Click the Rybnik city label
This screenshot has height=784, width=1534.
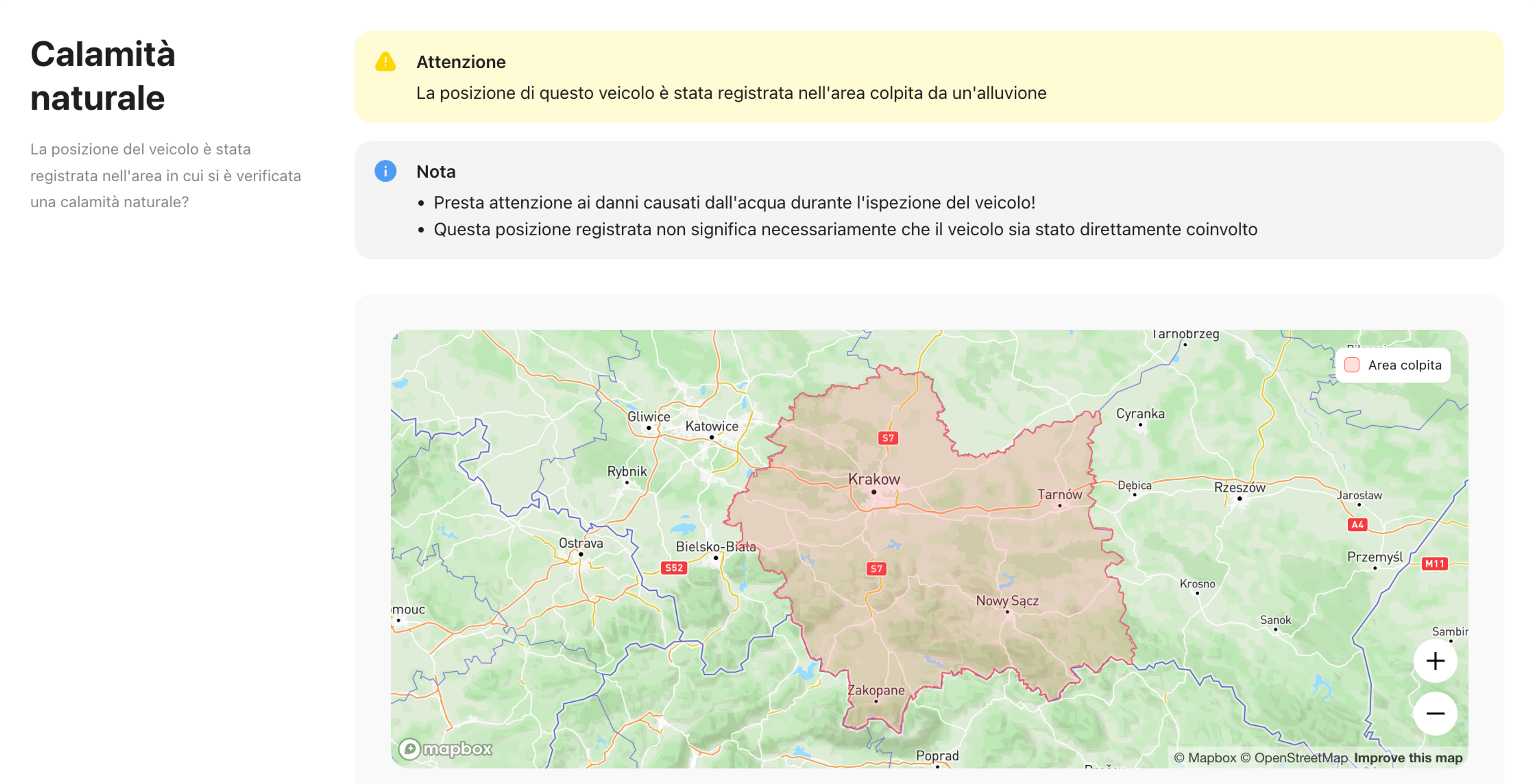tap(626, 471)
